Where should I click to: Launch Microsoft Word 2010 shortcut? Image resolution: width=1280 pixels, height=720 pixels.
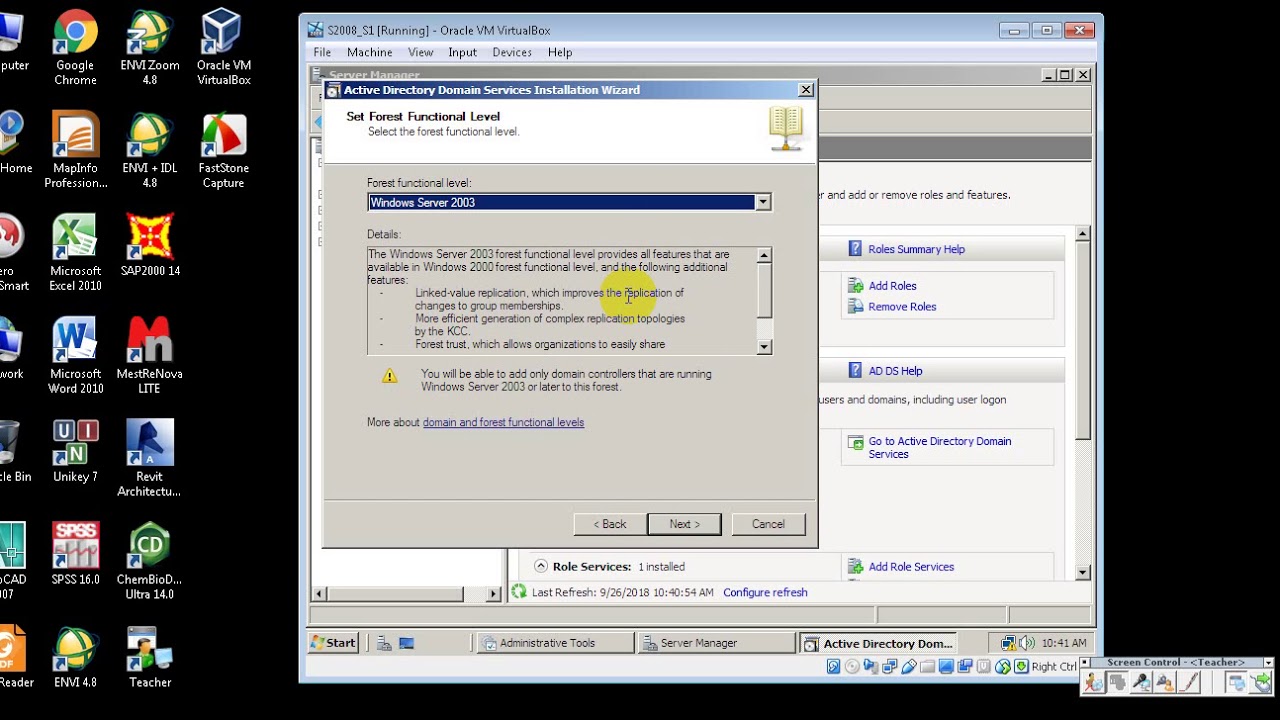(x=75, y=357)
